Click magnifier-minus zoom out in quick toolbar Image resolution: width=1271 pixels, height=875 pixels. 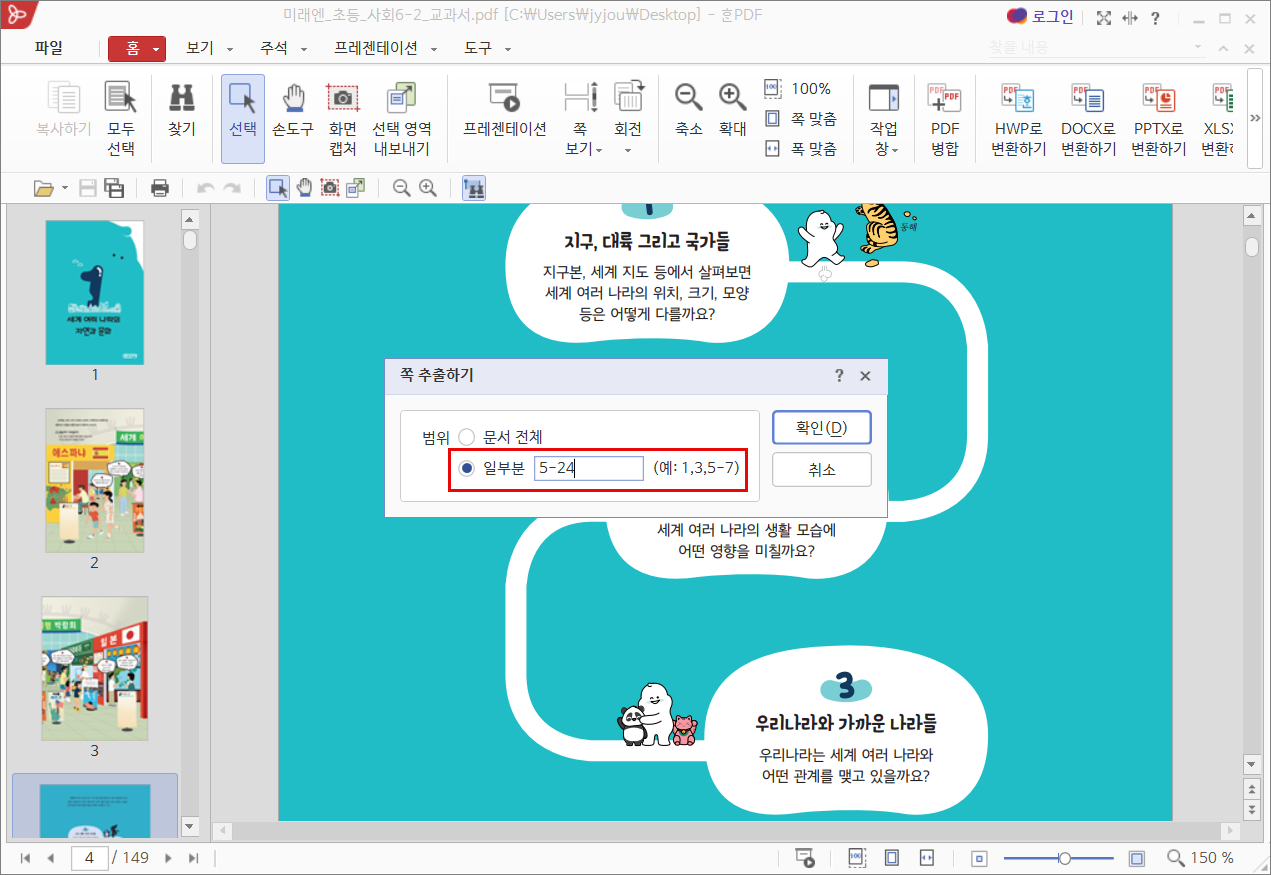402,187
